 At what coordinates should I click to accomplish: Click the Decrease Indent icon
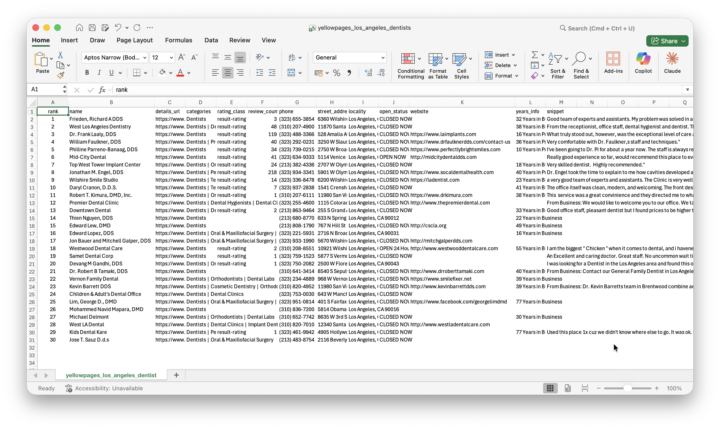[259, 73]
